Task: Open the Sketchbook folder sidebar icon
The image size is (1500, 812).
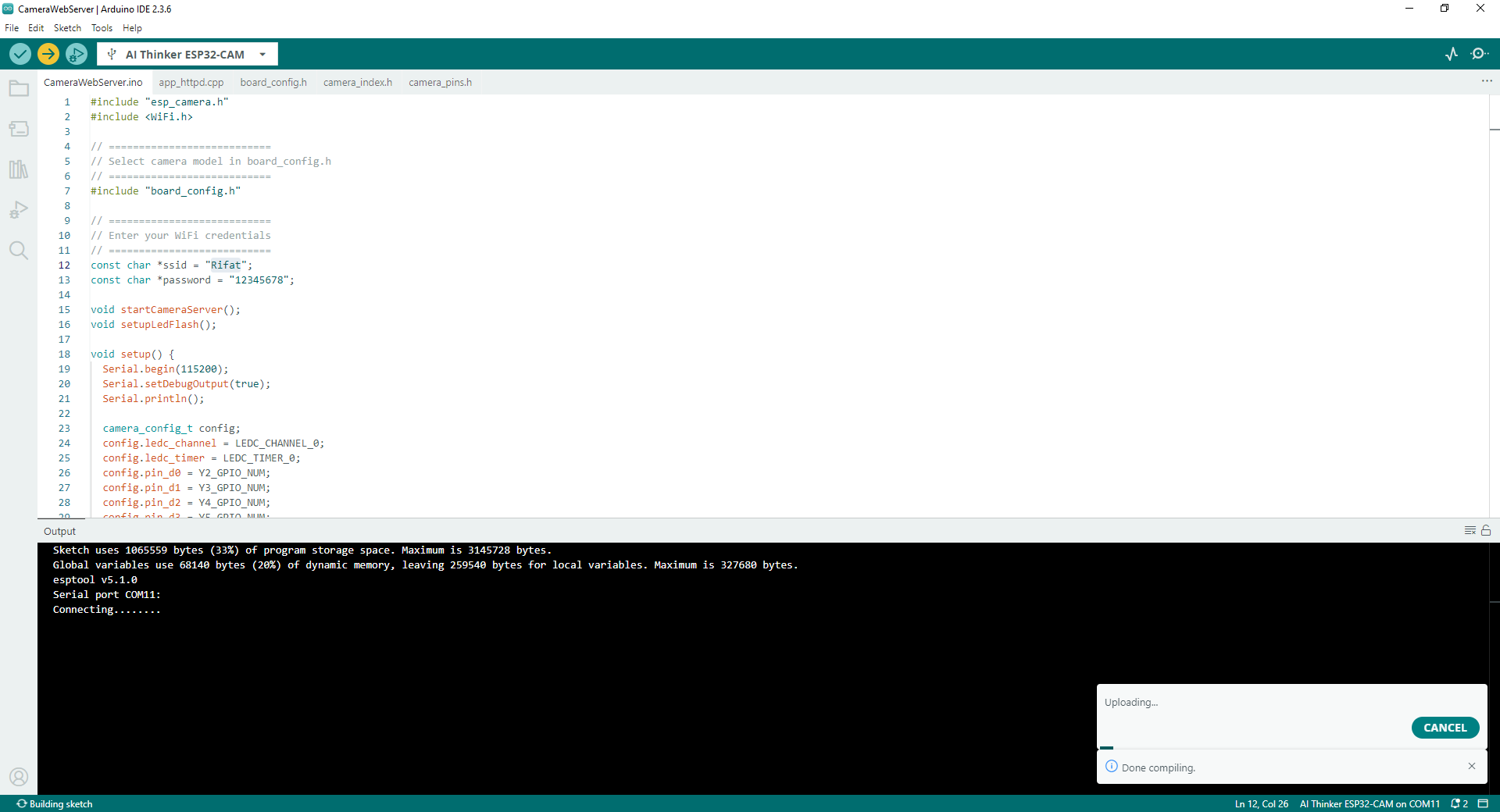Action: [x=19, y=89]
